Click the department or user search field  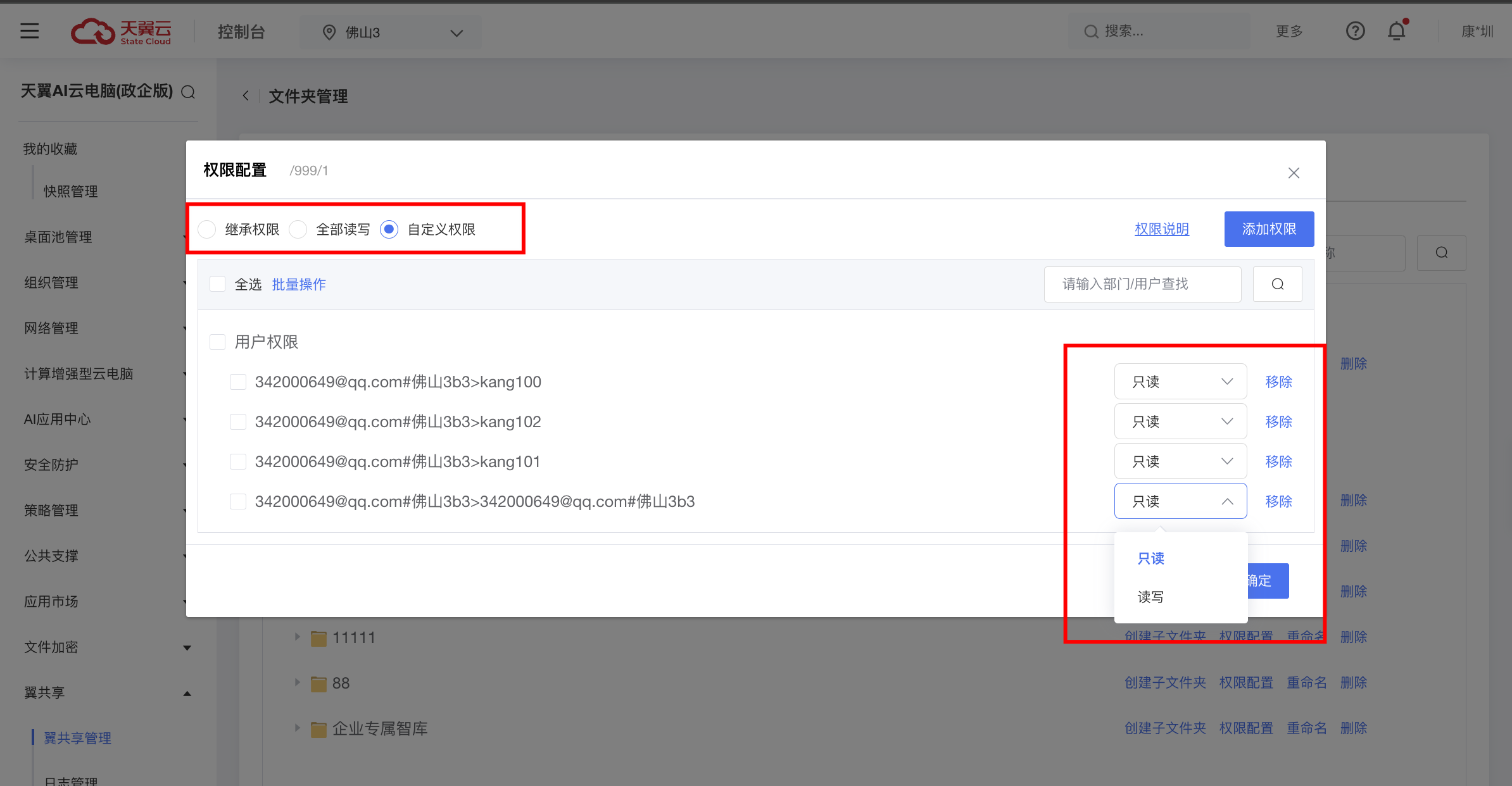point(1142,284)
